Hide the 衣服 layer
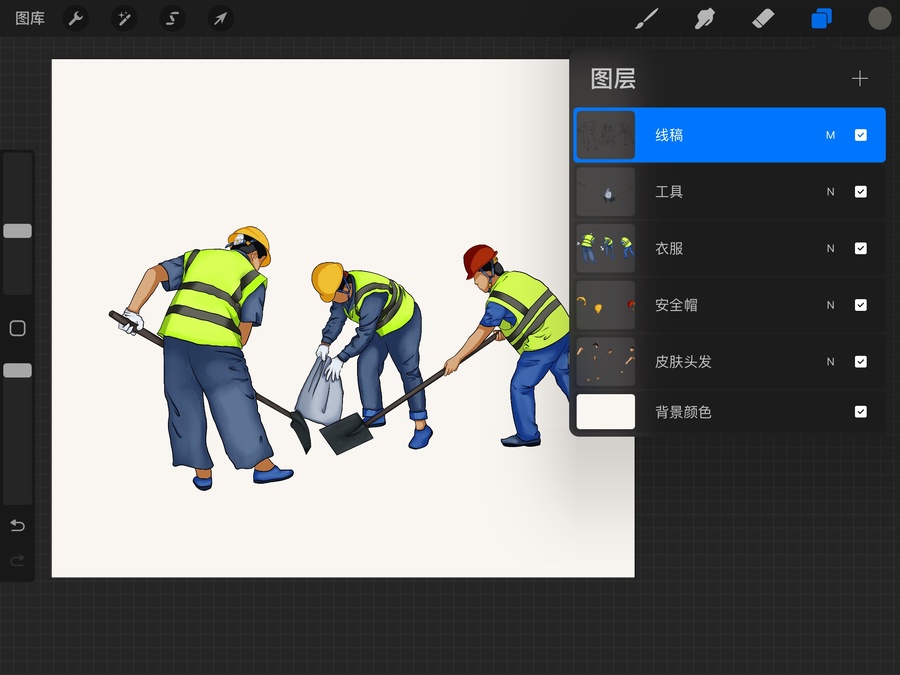Image resolution: width=900 pixels, height=675 pixels. coord(860,249)
